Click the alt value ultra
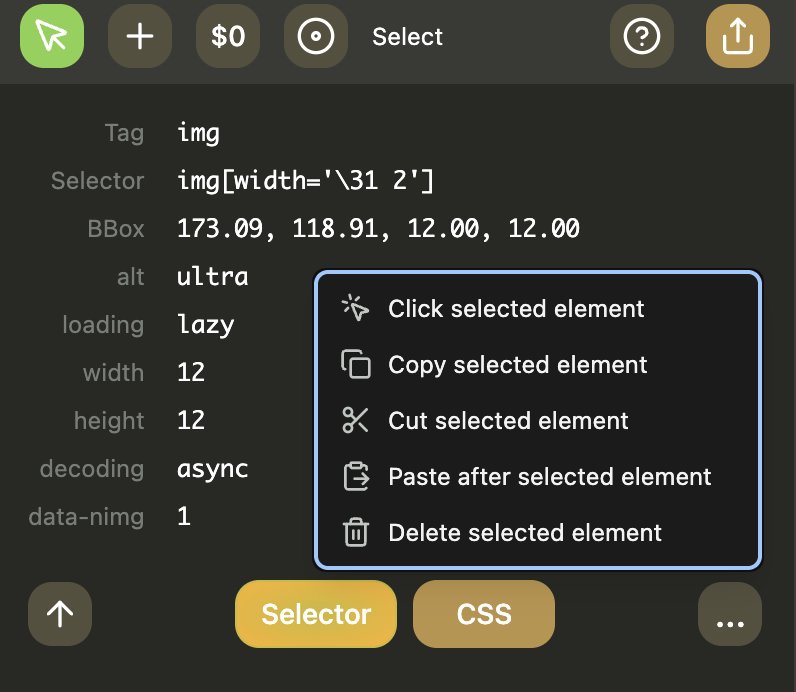Image resolution: width=796 pixels, height=692 pixels. (212, 277)
